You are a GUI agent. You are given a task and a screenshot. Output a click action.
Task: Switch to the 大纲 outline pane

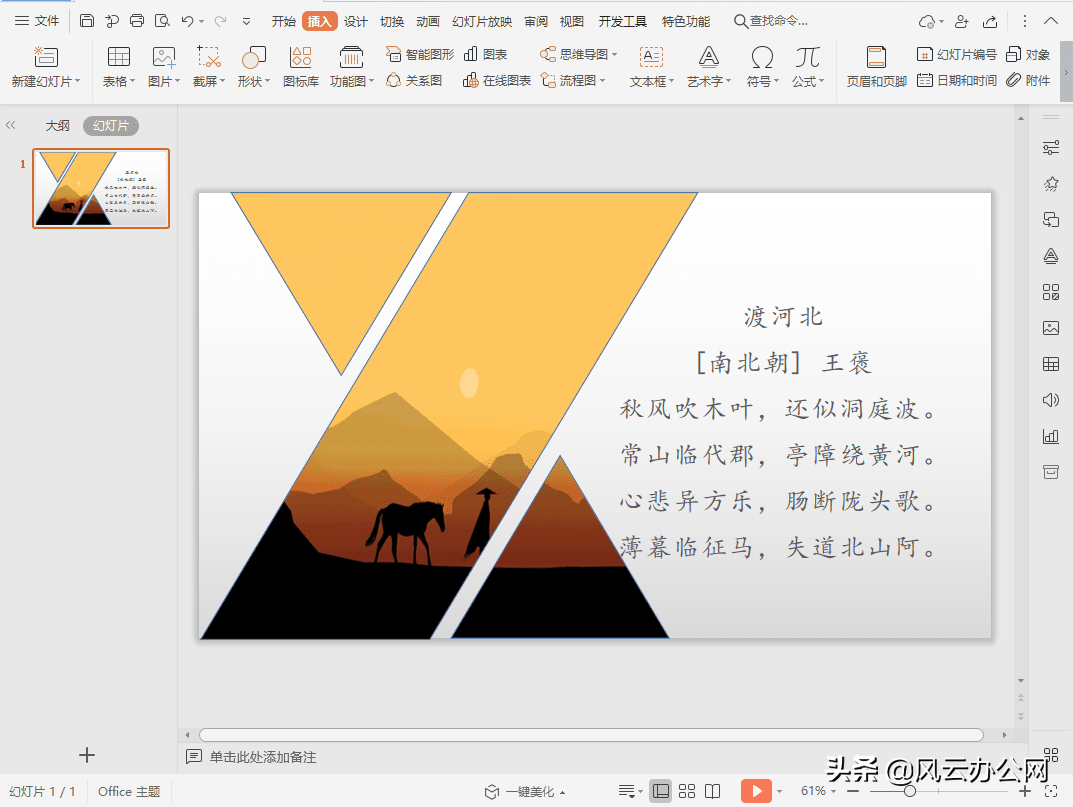tap(57, 125)
